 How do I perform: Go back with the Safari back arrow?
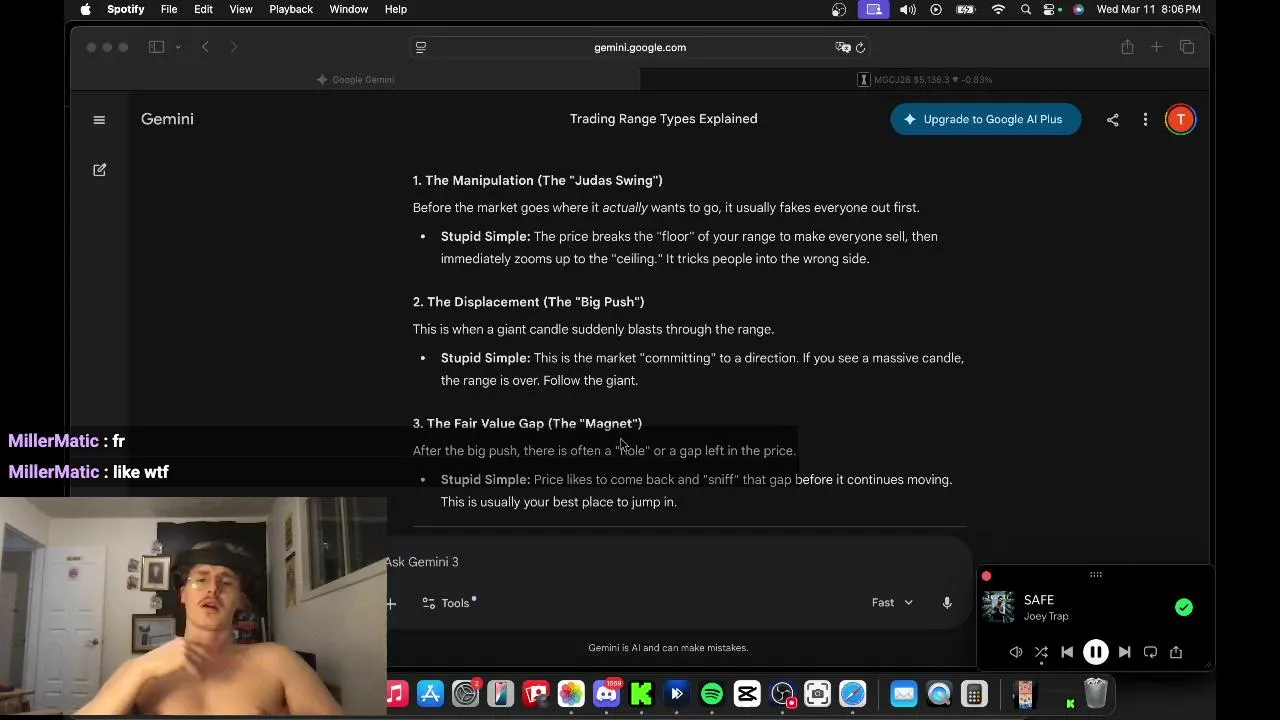[205, 47]
